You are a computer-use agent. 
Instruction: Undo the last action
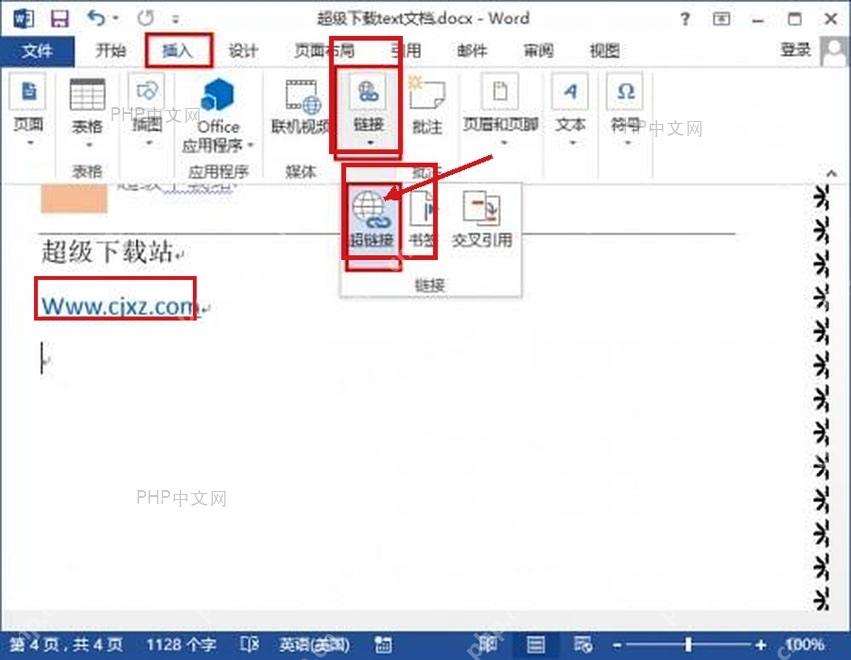96,18
